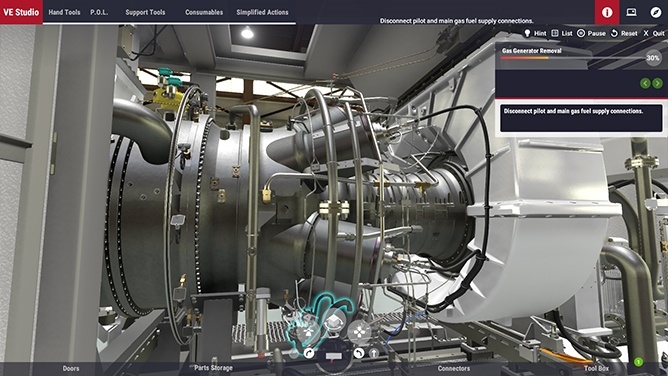Open the Simplified Actions menu
Image resolution: width=668 pixels, height=376 pixels.
(262, 12)
